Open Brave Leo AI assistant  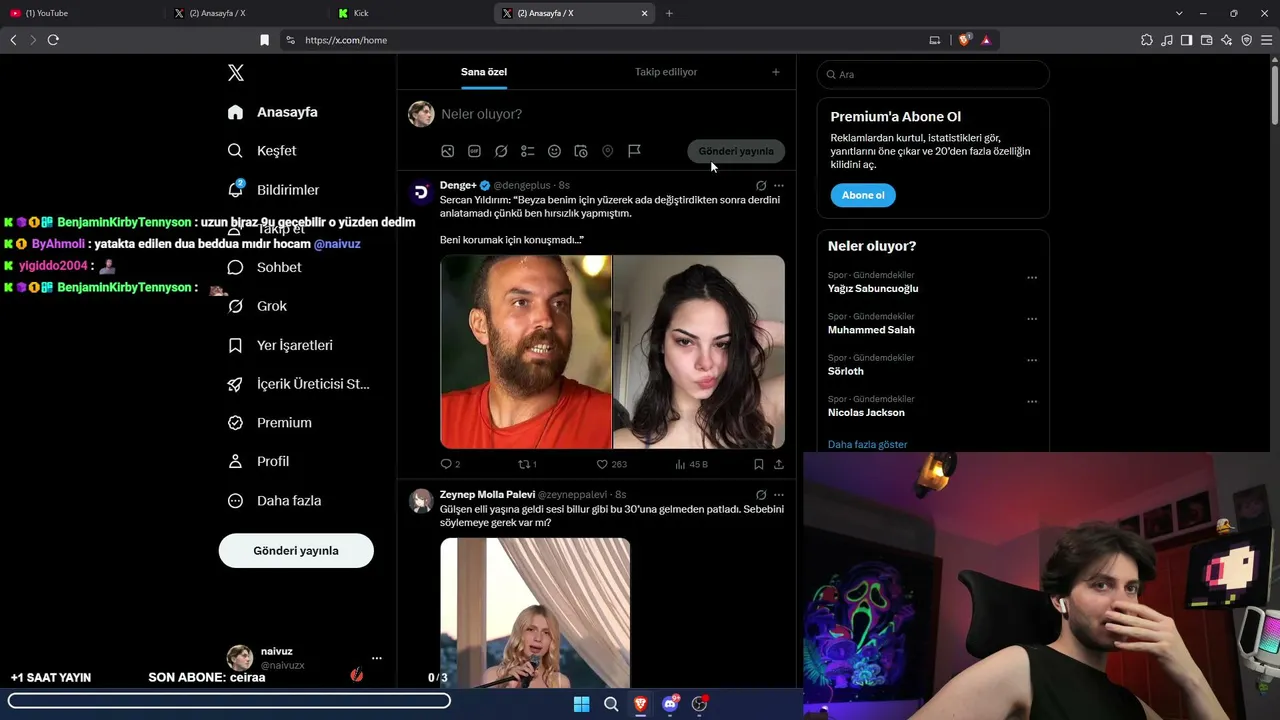[1226, 40]
